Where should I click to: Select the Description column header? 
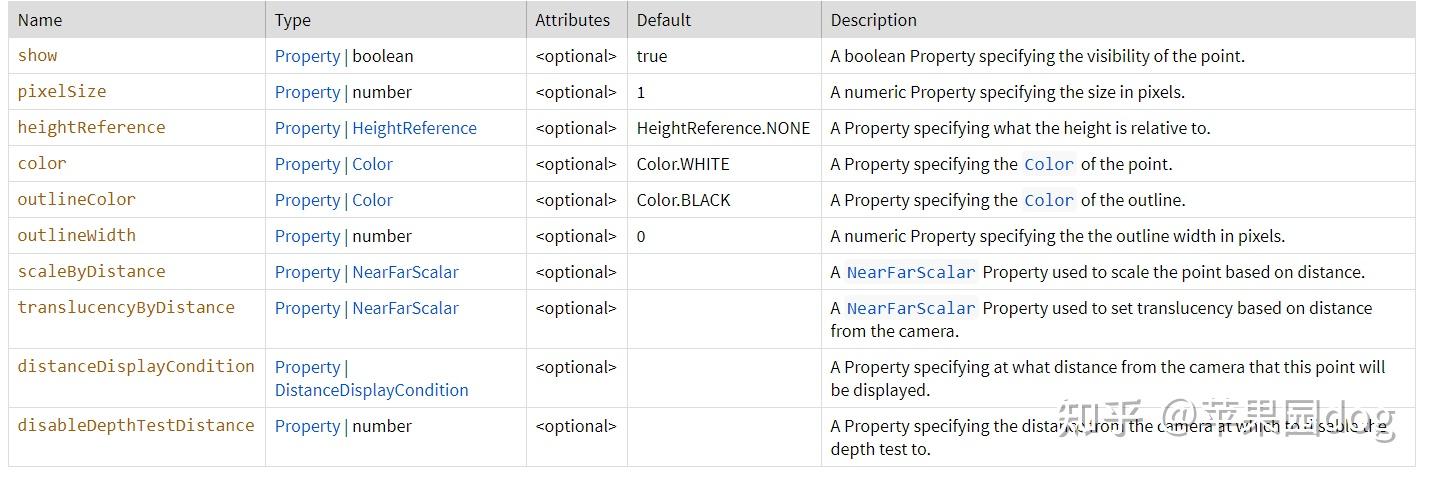[873, 20]
